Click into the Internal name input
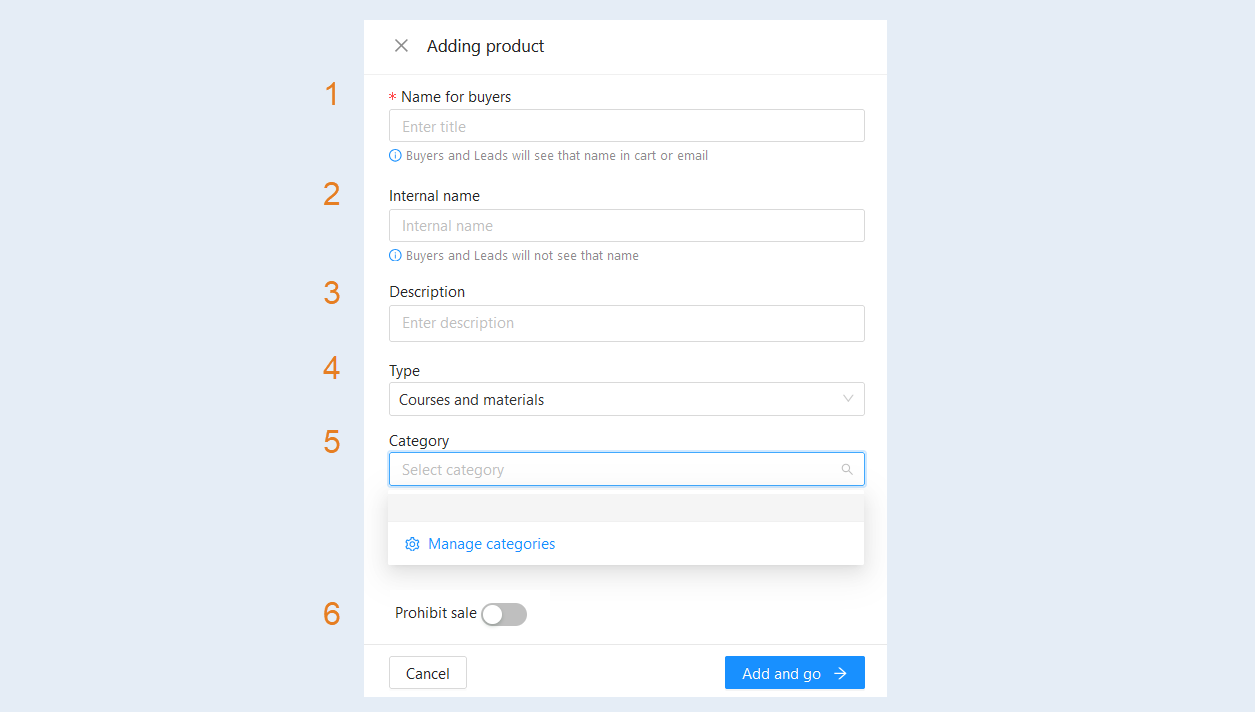The width and height of the screenshot is (1255, 712). [627, 226]
